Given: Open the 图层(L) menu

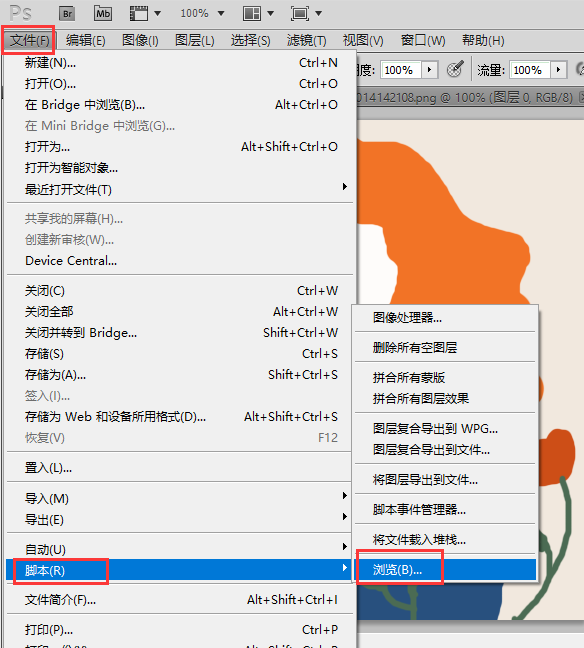Looking at the screenshot, I should tap(195, 40).
